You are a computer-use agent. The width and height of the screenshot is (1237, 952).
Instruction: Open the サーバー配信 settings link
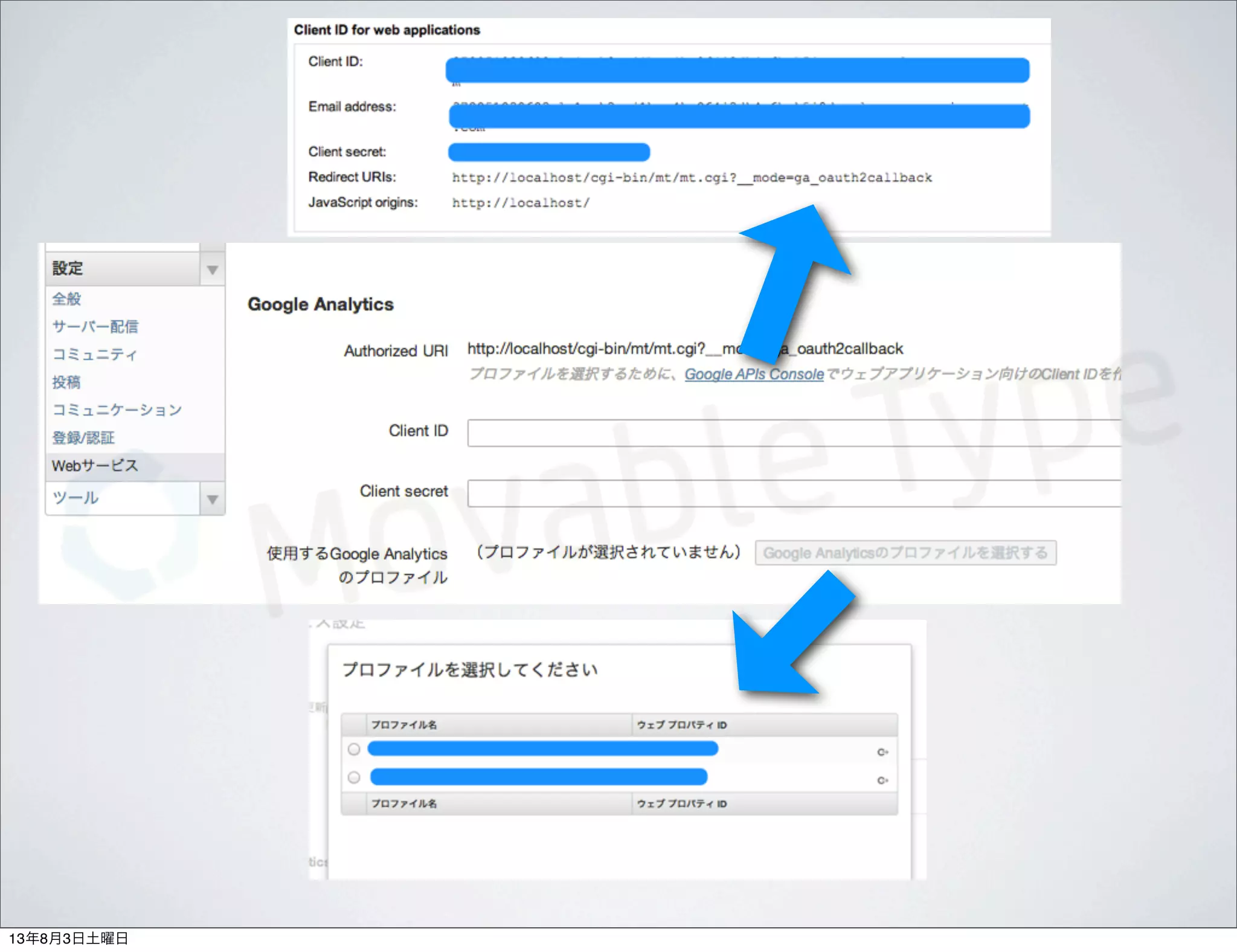tap(95, 326)
